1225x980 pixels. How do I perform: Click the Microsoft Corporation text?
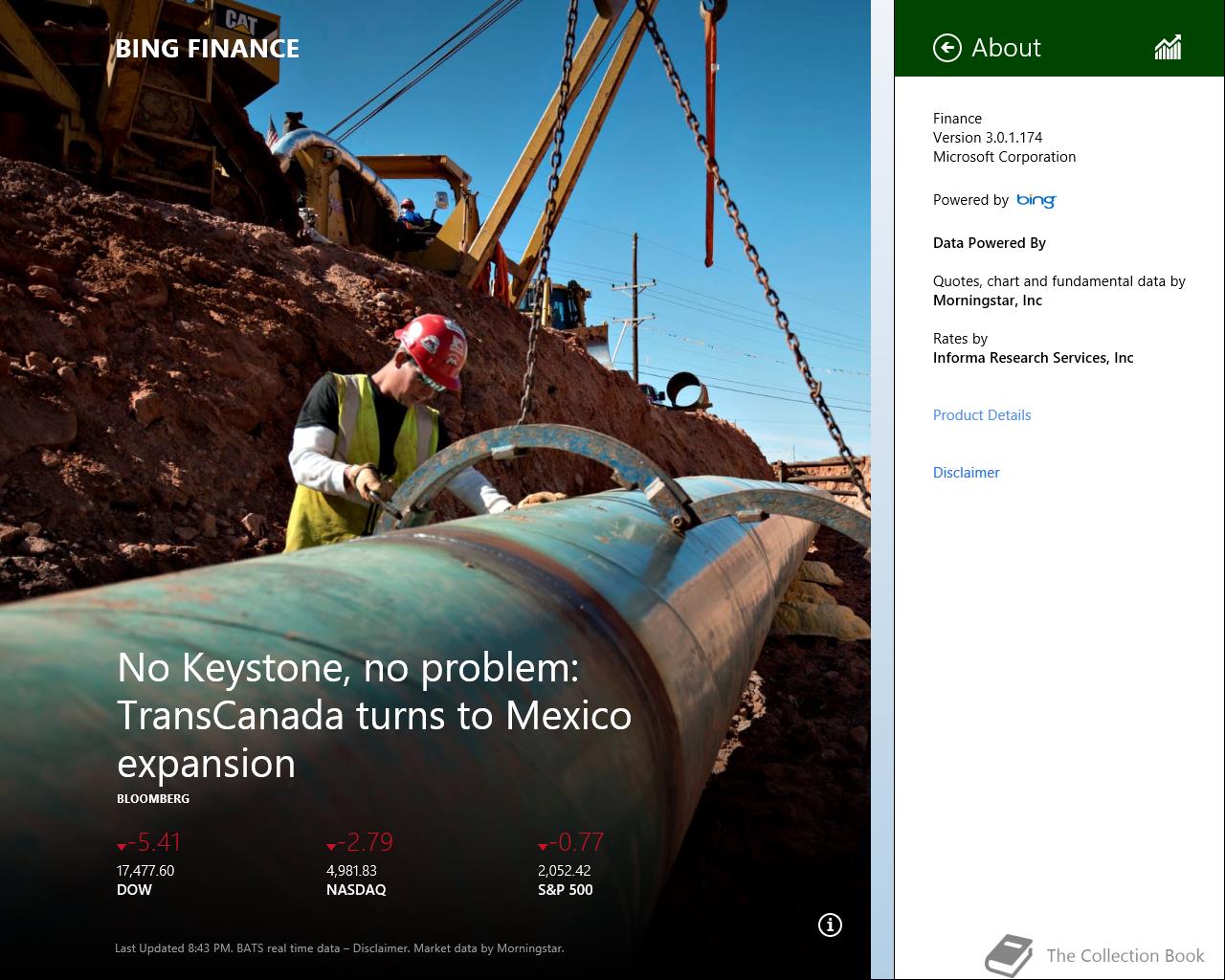pyautogui.click(x=1004, y=157)
